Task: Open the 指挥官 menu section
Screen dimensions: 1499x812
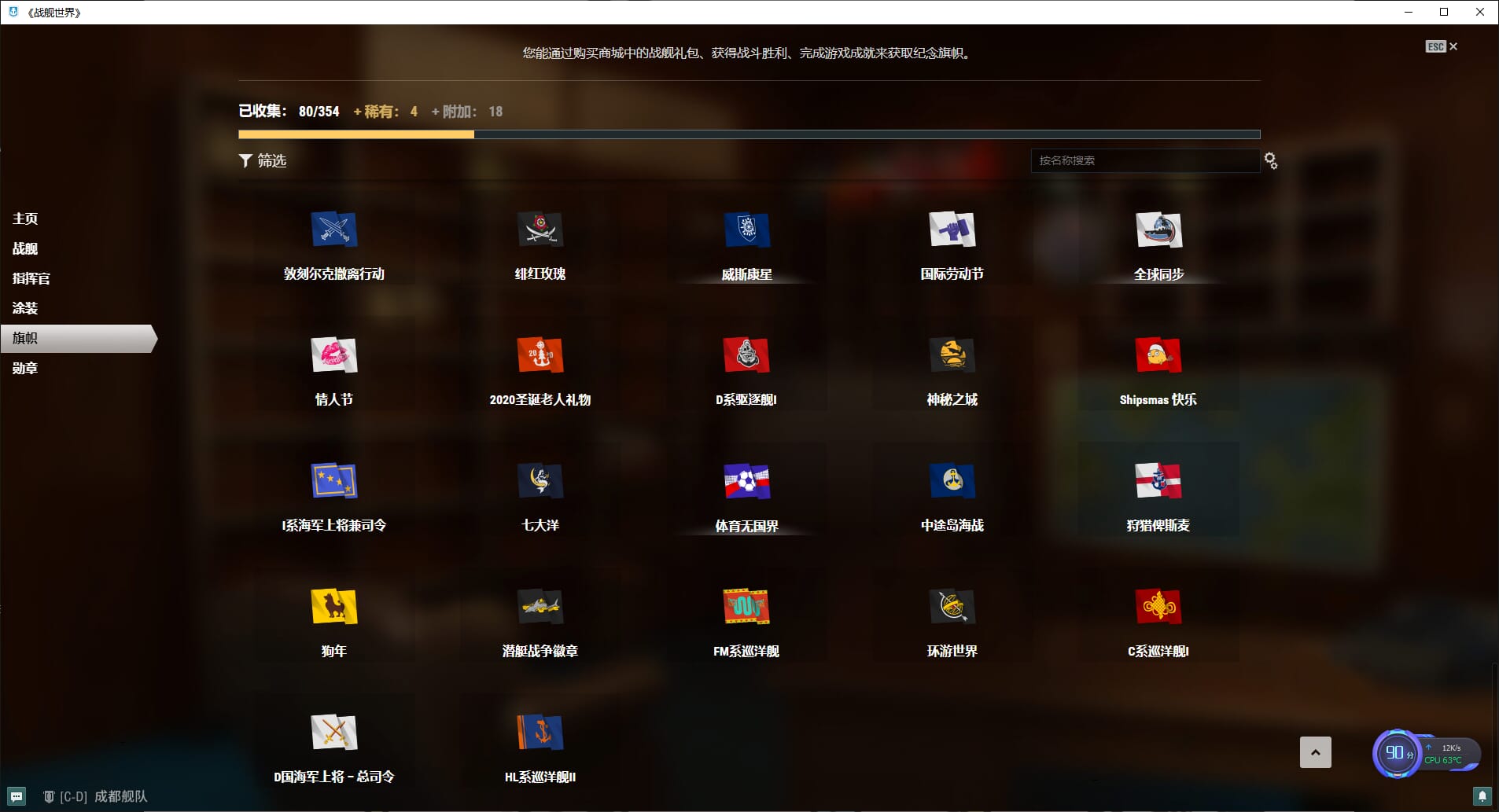Action: 31,278
